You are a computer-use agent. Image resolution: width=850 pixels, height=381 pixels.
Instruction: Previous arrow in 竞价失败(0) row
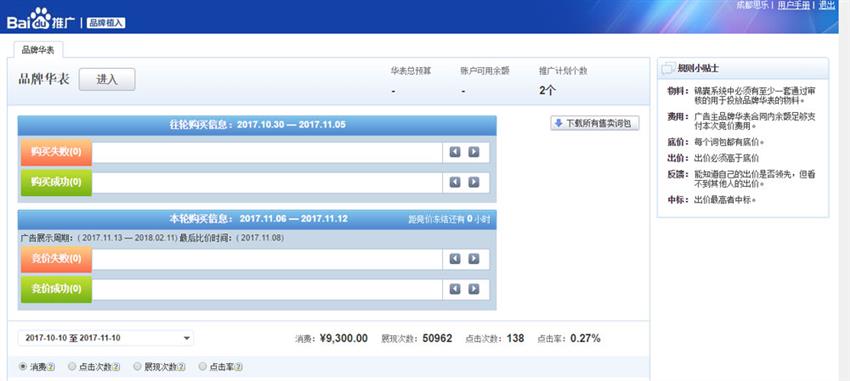pos(455,259)
